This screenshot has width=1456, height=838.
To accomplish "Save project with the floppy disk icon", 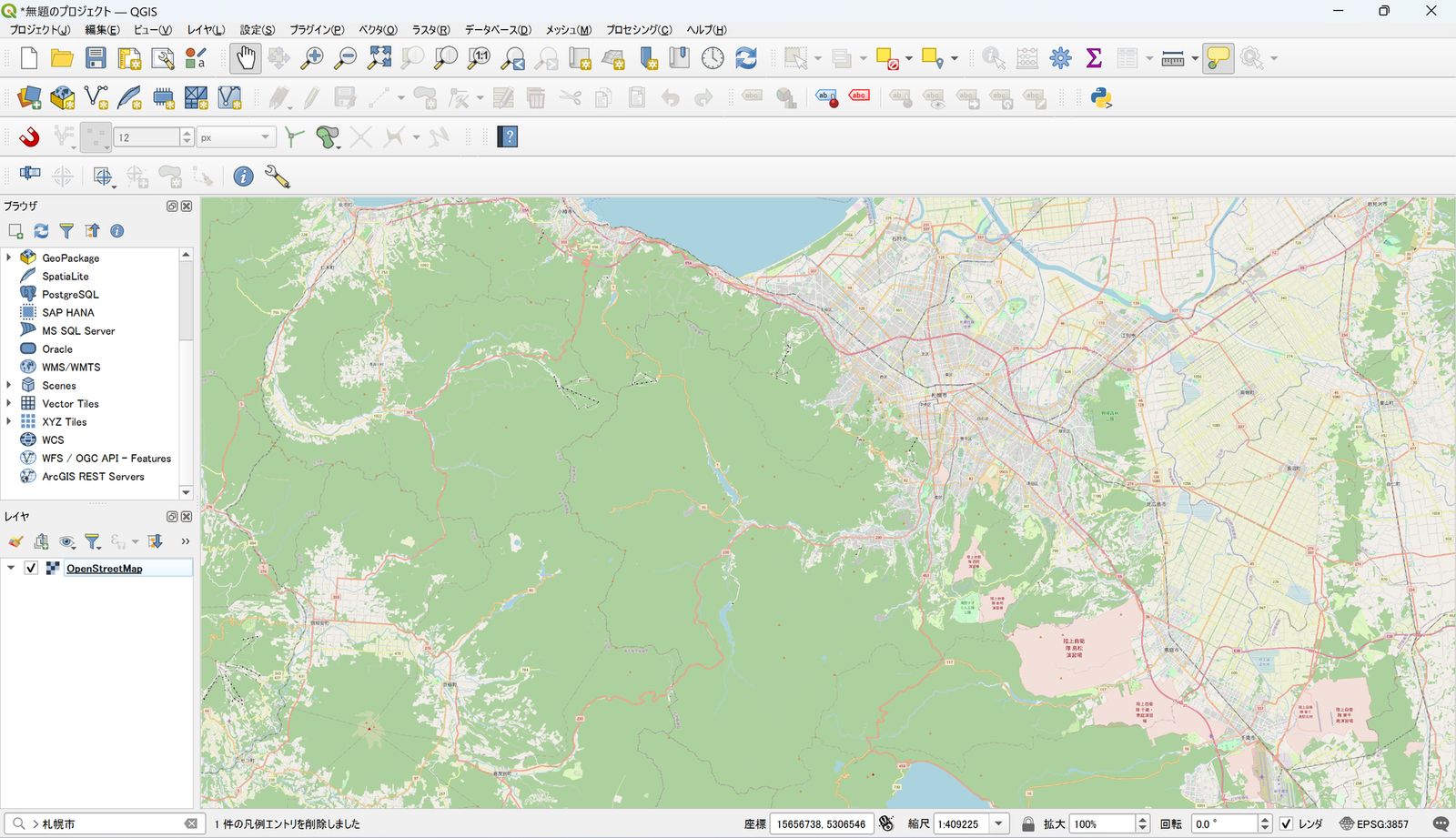I will (x=96, y=58).
